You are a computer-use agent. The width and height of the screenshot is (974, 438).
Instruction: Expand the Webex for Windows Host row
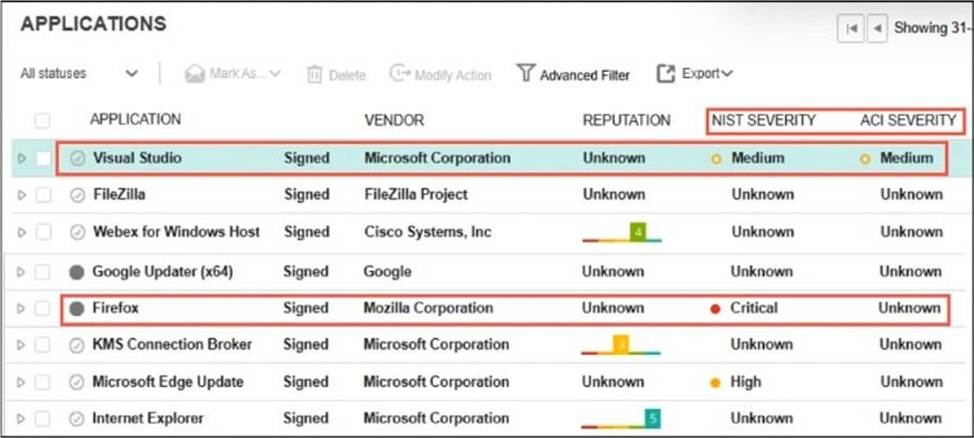[x=22, y=233]
